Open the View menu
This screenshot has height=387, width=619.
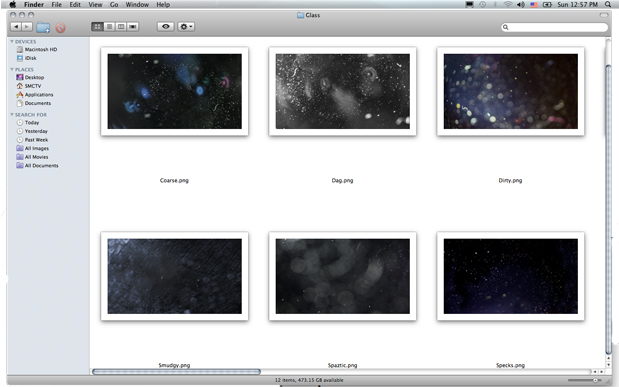[x=95, y=5]
